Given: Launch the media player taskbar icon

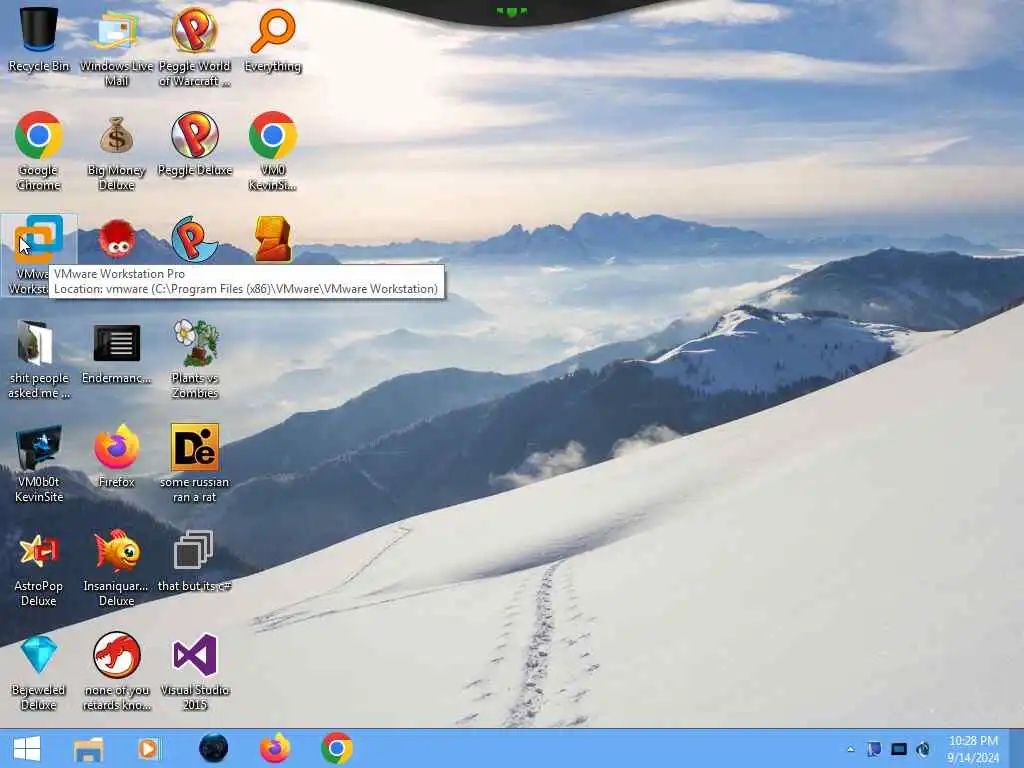Looking at the screenshot, I should pos(149,748).
